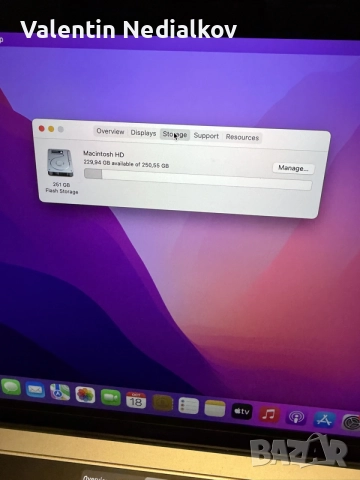Open Reminders in the Dock
Viewport: 360px width, 480px height.
[189, 406]
